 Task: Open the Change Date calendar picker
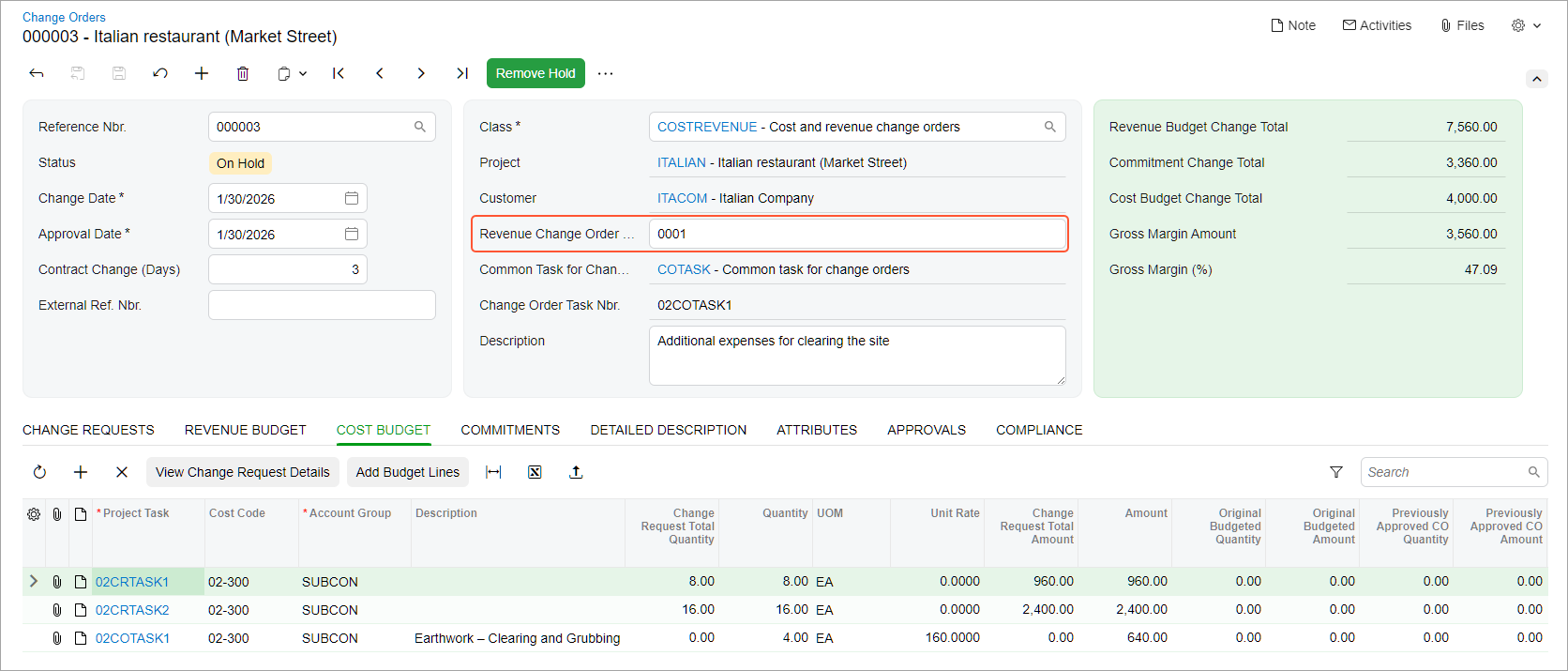tap(352, 198)
